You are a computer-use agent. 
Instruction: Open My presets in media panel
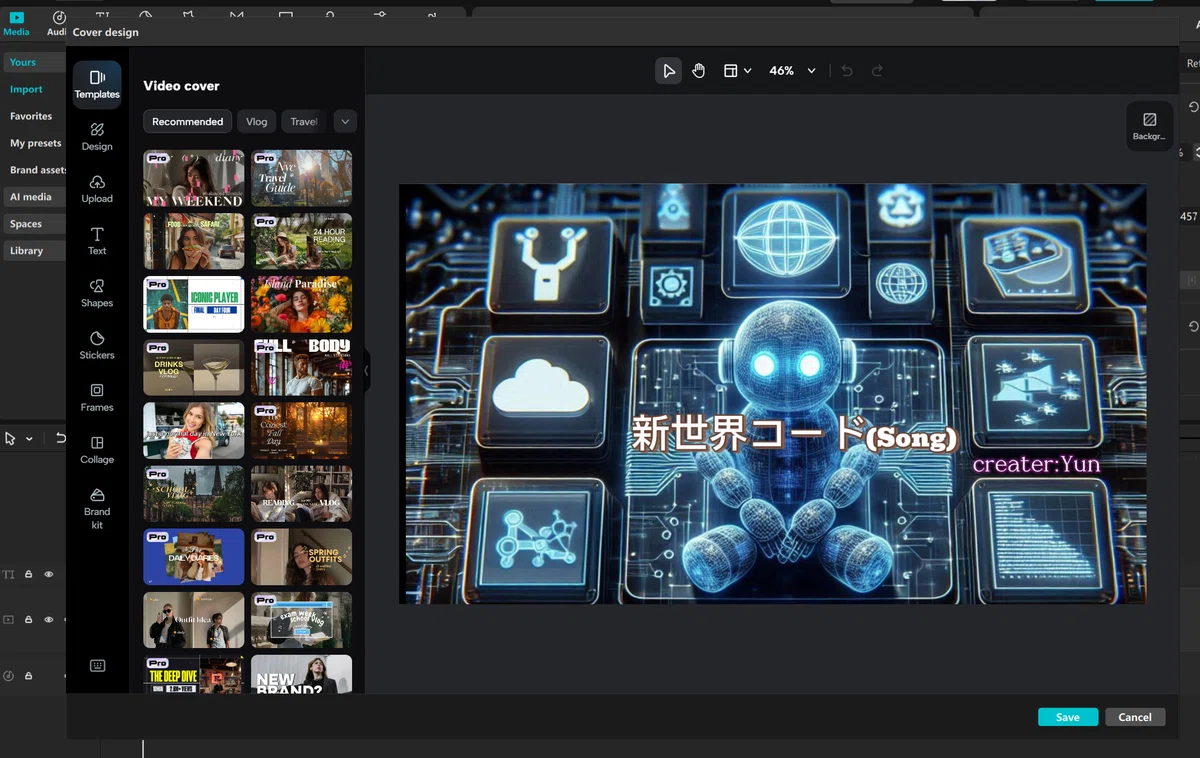click(x=36, y=143)
